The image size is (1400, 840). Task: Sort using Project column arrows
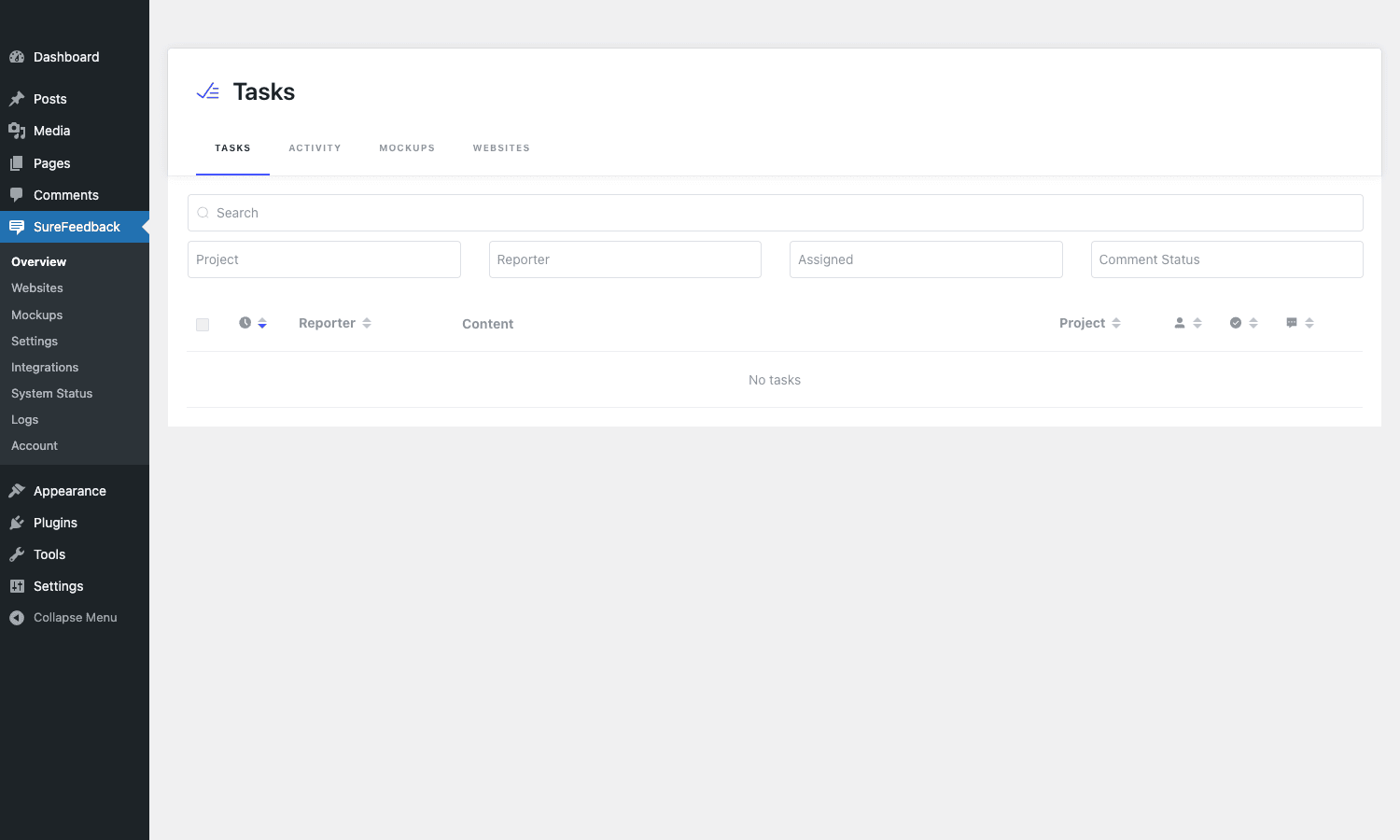pyautogui.click(x=1116, y=323)
